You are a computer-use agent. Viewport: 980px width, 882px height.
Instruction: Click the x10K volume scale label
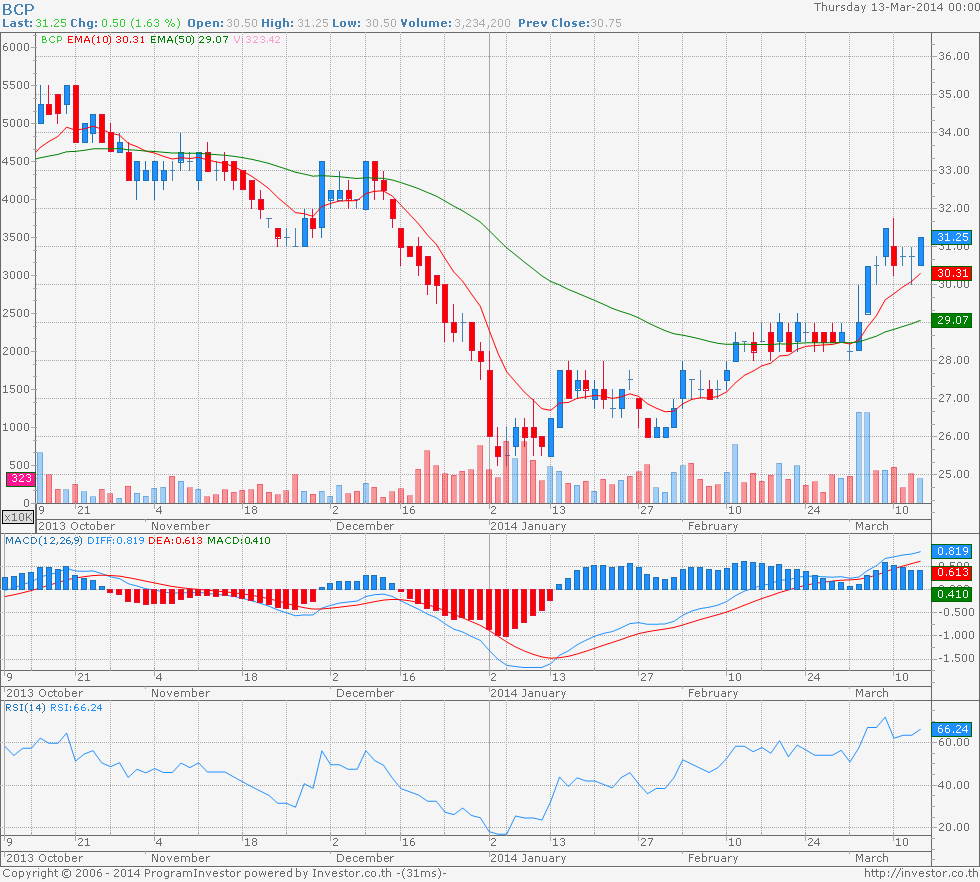click(18, 517)
